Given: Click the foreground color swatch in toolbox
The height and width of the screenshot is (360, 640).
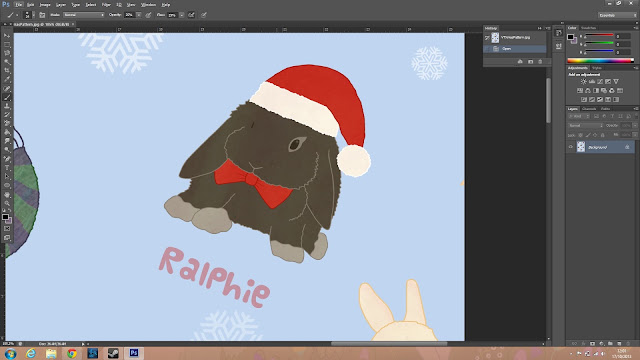Looking at the screenshot, I should 5,217.
